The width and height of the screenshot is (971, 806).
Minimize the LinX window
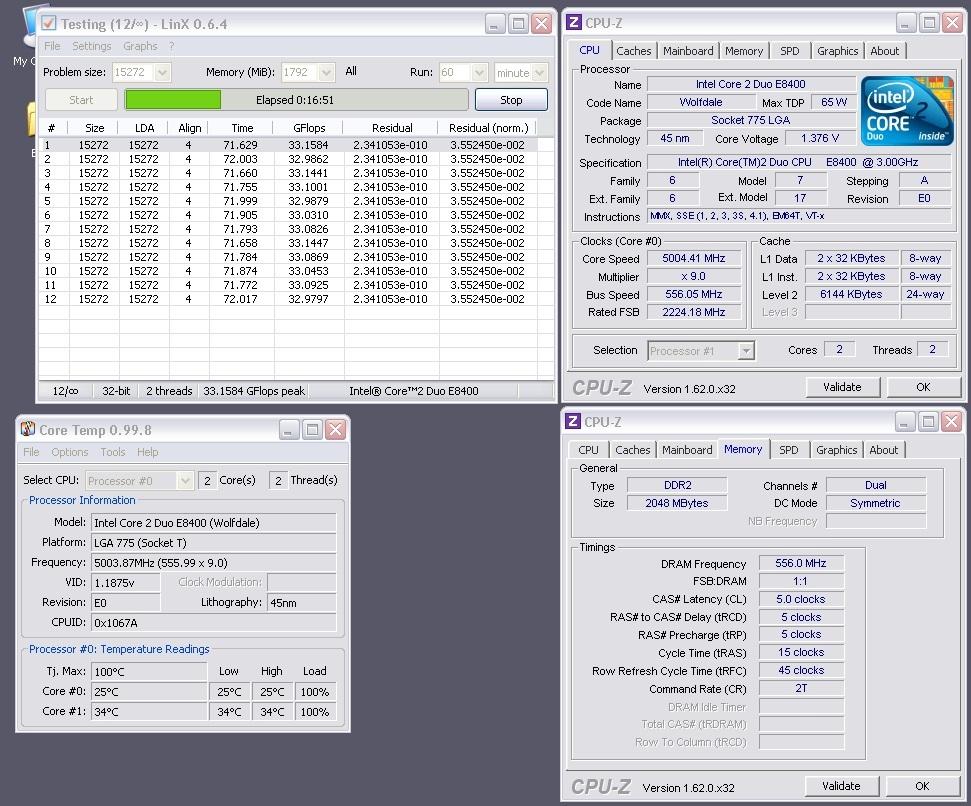(x=495, y=24)
